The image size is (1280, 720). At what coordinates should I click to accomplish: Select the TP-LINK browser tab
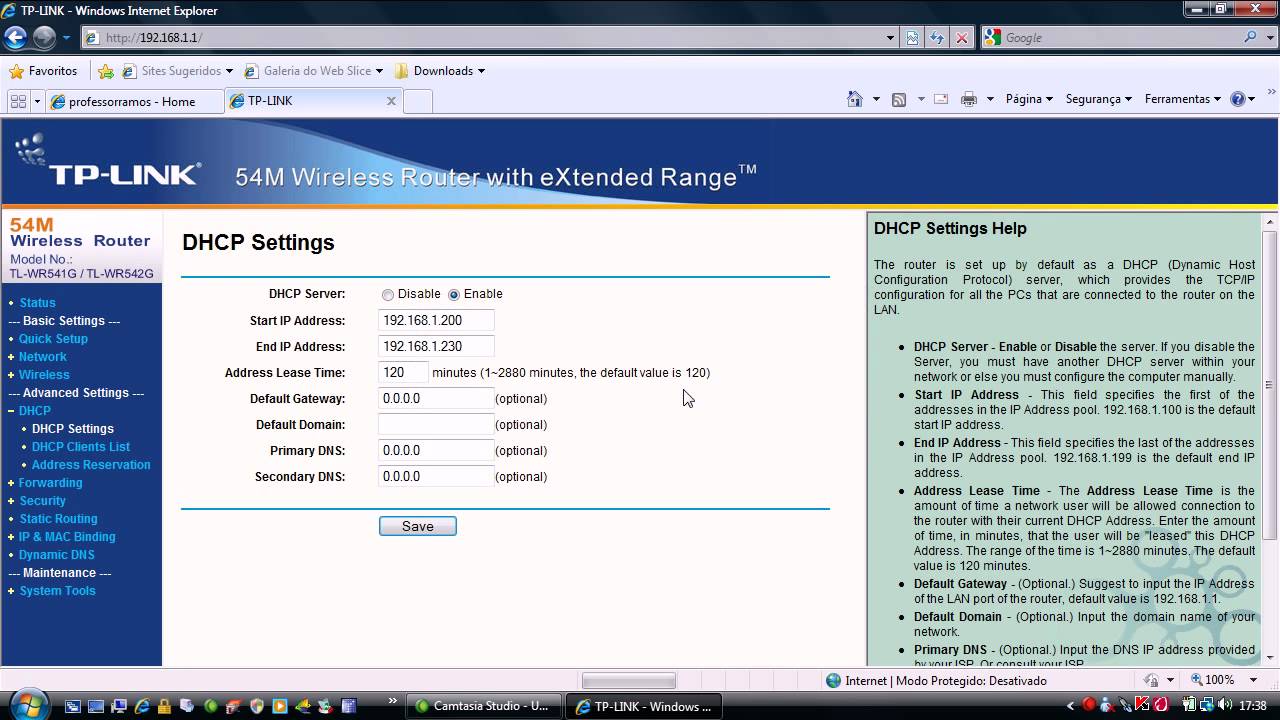(x=313, y=101)
